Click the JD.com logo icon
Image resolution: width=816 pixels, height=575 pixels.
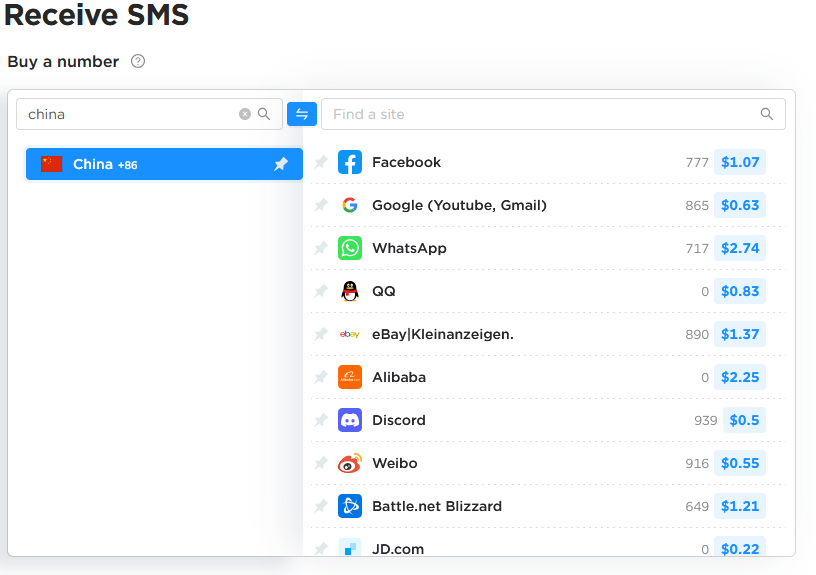coord(350,547)
